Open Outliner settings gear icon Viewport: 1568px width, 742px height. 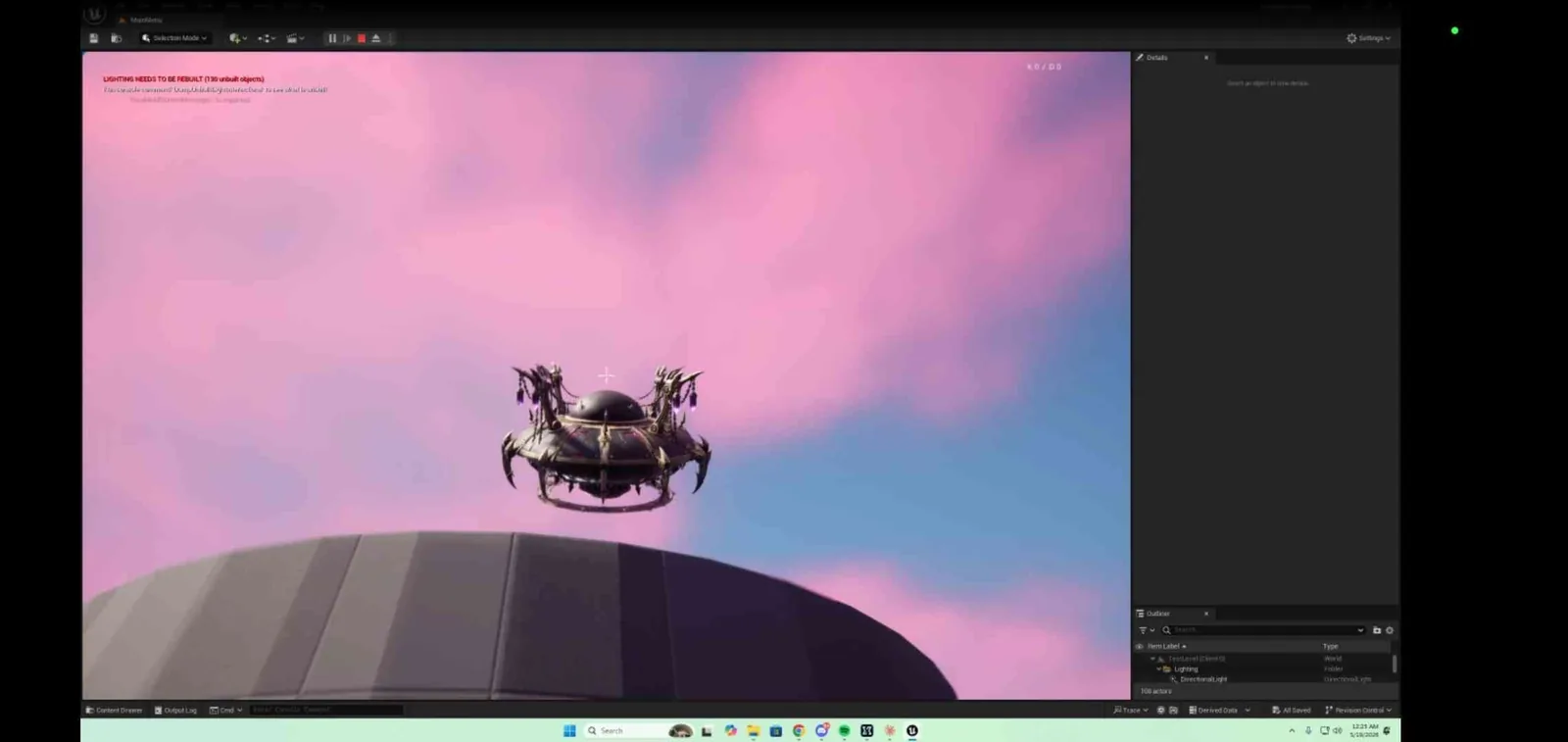(x=1390, y=630)
